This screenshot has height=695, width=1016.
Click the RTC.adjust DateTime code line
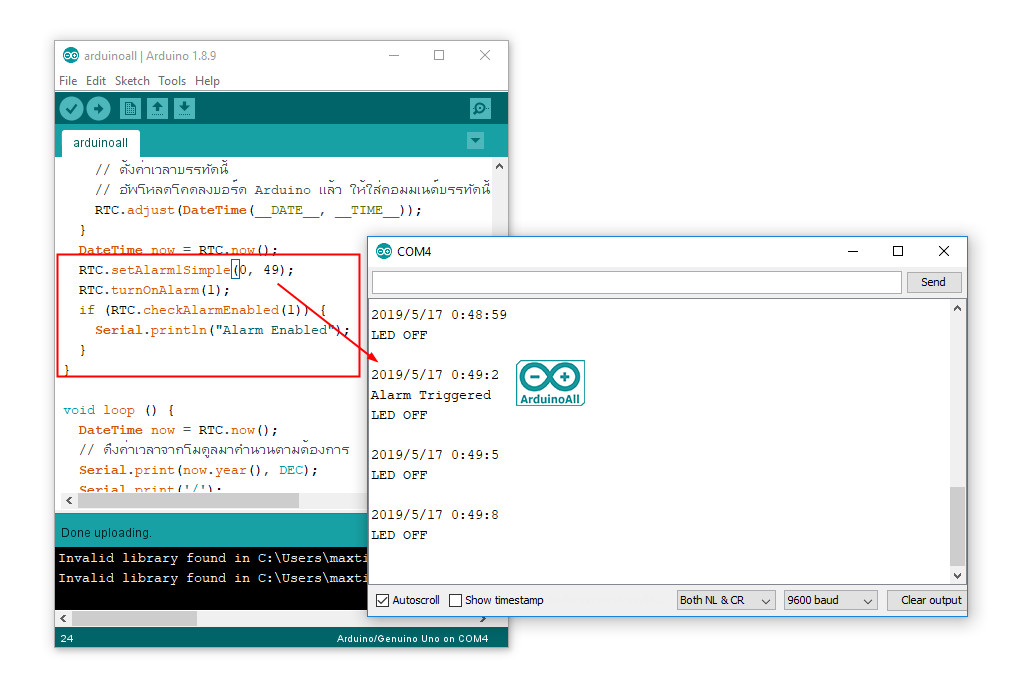click(258, 211)
